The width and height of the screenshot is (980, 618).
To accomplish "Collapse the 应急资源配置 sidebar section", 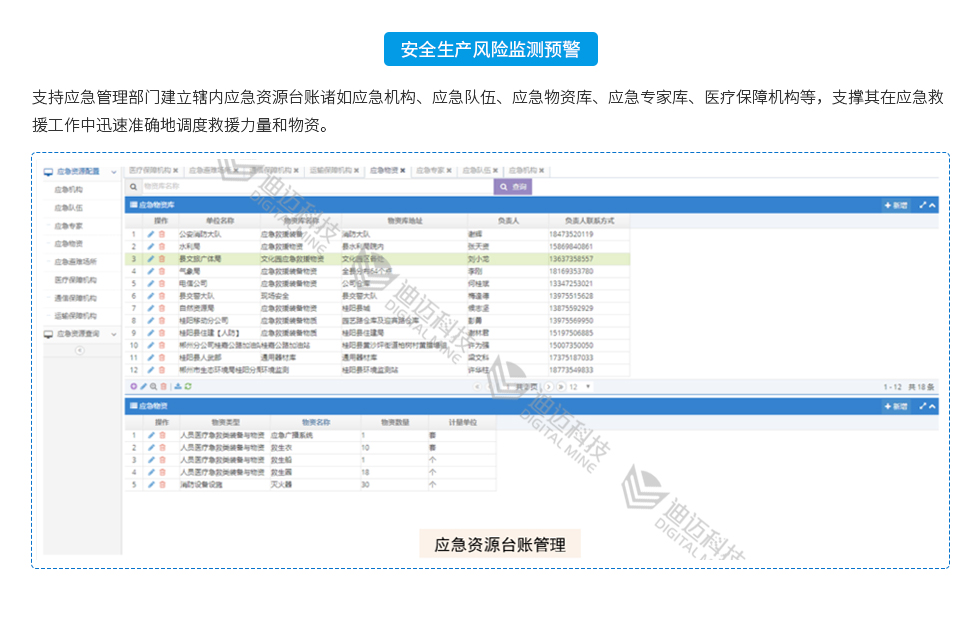I will click(114, 172).
